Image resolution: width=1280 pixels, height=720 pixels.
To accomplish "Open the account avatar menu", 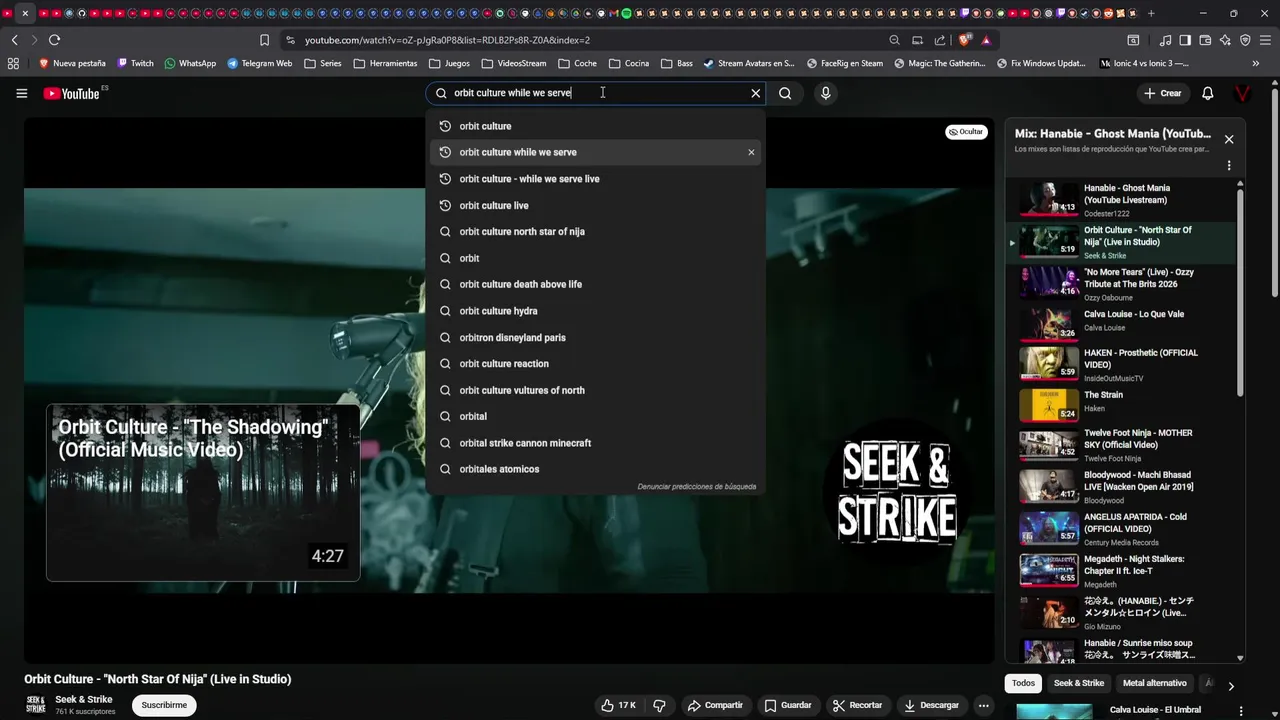I will [x=1243, y=93].
